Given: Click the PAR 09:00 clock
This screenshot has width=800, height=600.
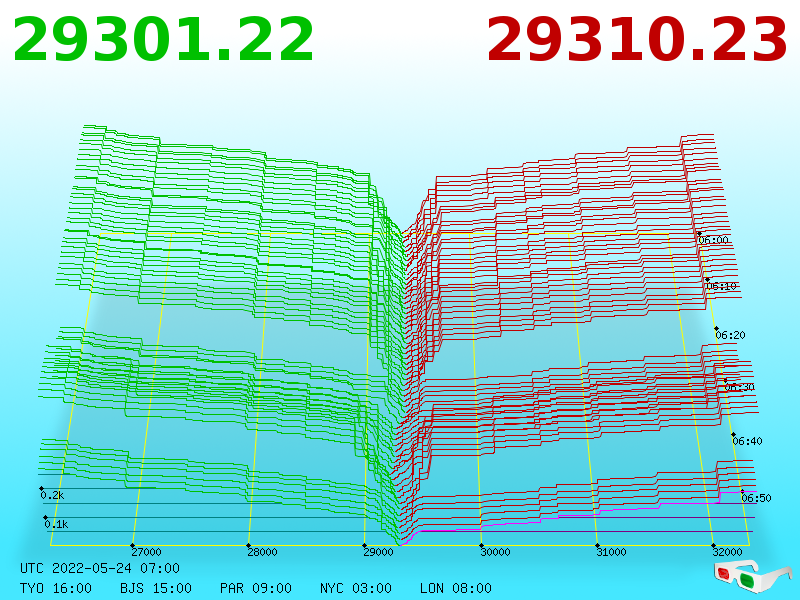Looking at the screenshot, I should [256, 588].
